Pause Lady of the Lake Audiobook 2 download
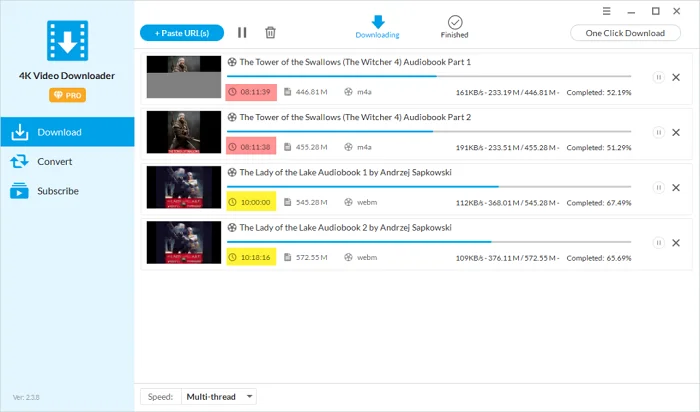Screen dimensions: 700x412 point(658,242)
